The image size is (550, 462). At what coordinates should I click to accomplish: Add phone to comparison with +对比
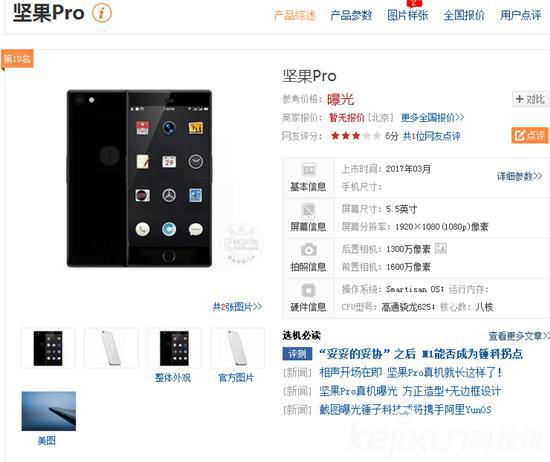pyautogui.click(x=530, y=99)
